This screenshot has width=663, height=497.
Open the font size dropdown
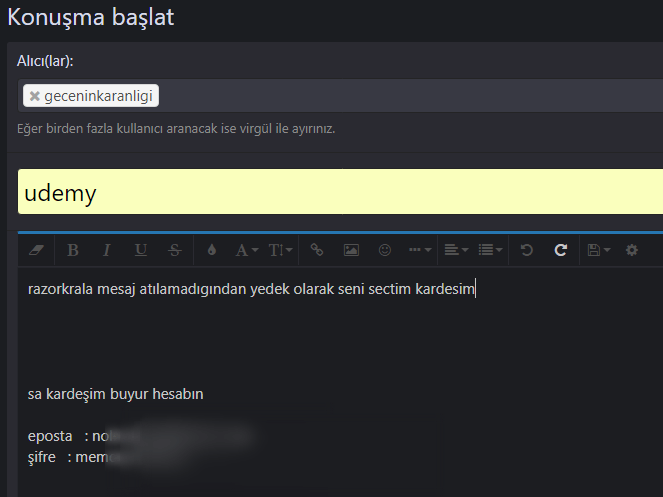tap(280, 250)
